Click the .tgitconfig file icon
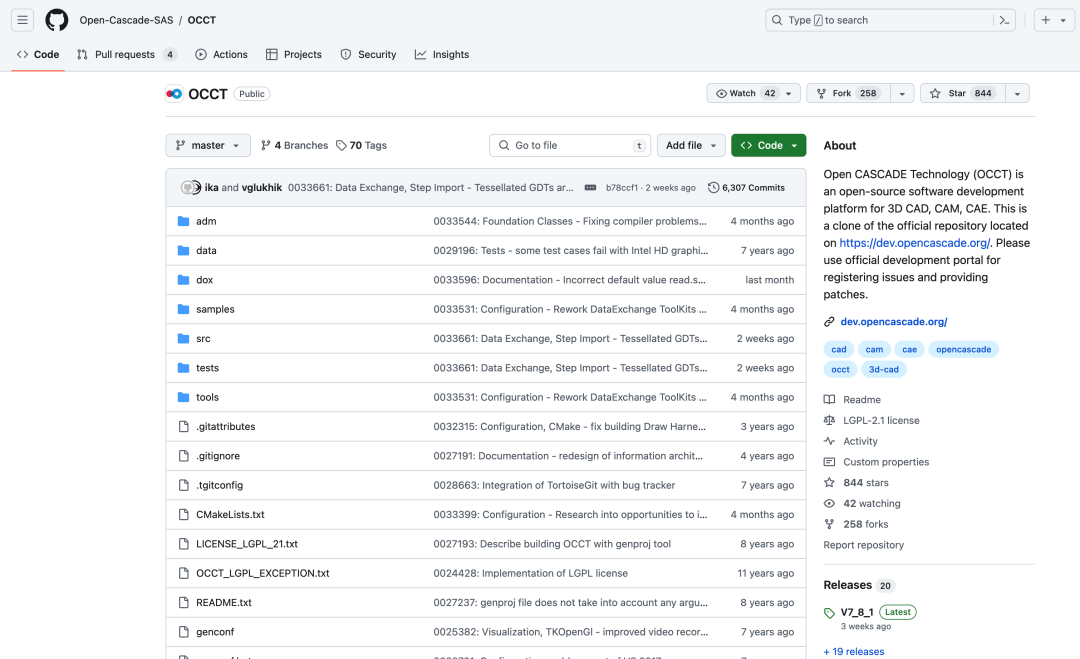Screen dimensions: 1080x659 (183, 485)
